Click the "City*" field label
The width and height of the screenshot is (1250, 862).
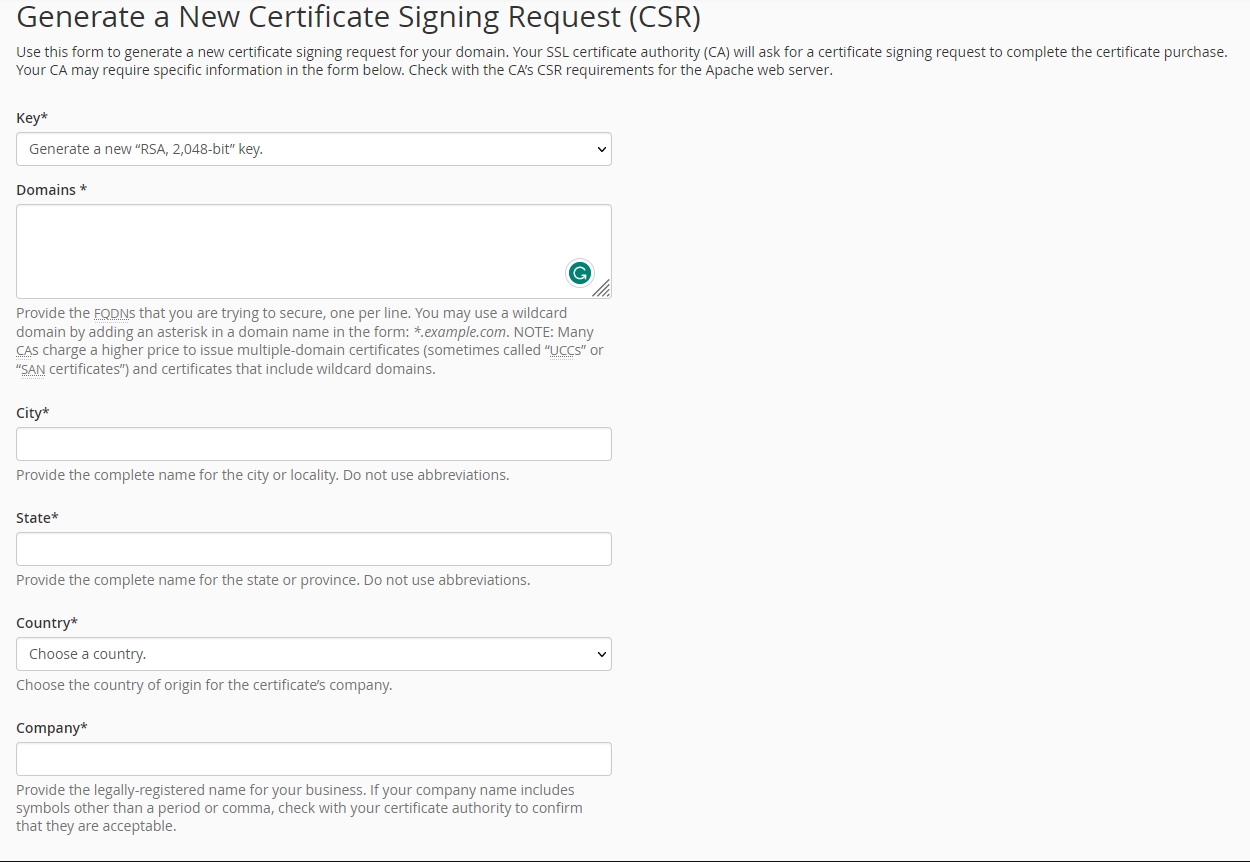click(33, 413)
